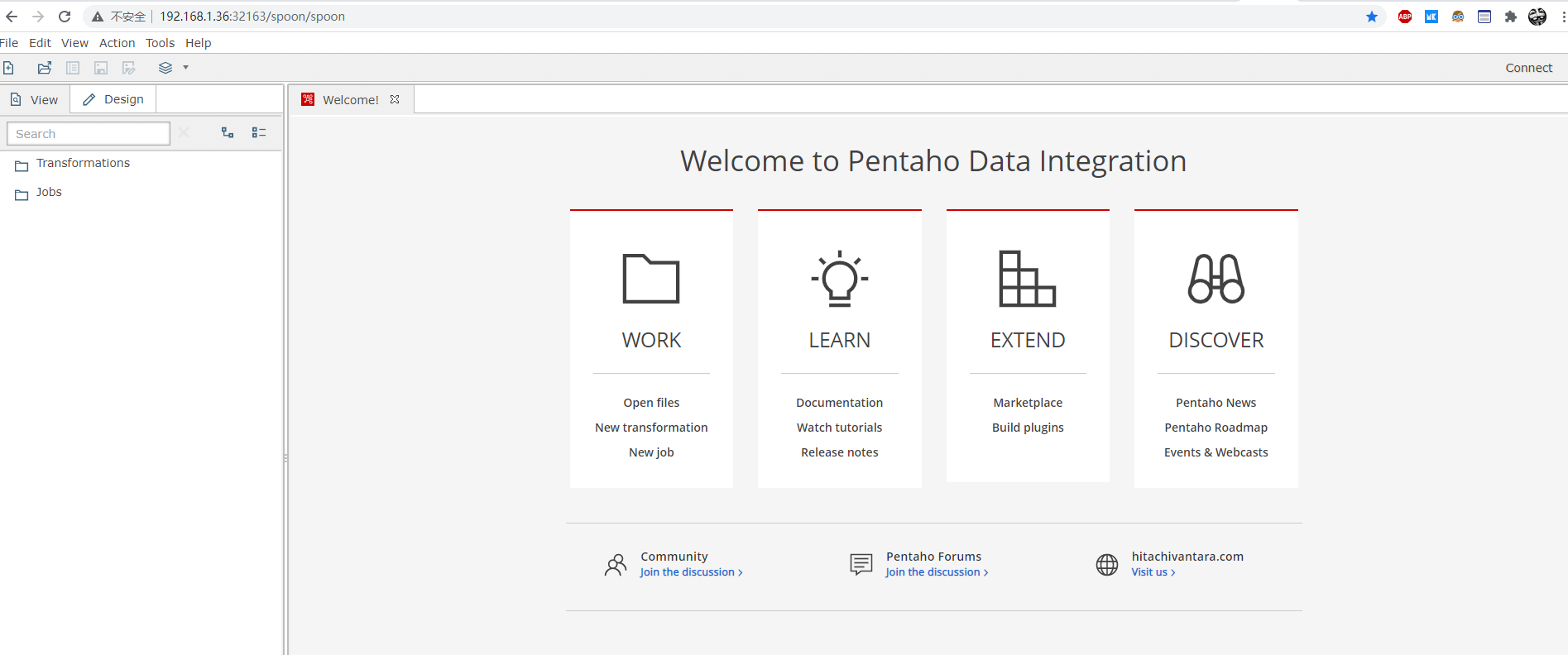1568x655 pixels.
Task: Click the Expand all tree icon
Action: tap(228, 132)
